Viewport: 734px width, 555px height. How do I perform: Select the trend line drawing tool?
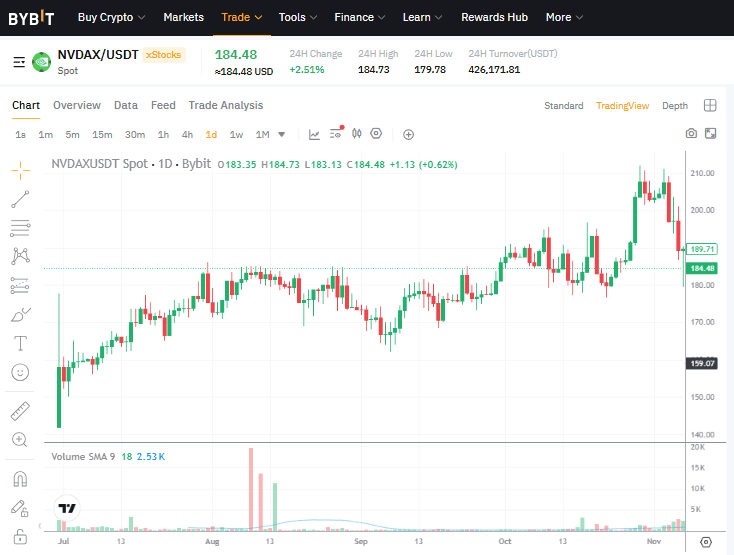pyautogui.click(x=20, y=199)
